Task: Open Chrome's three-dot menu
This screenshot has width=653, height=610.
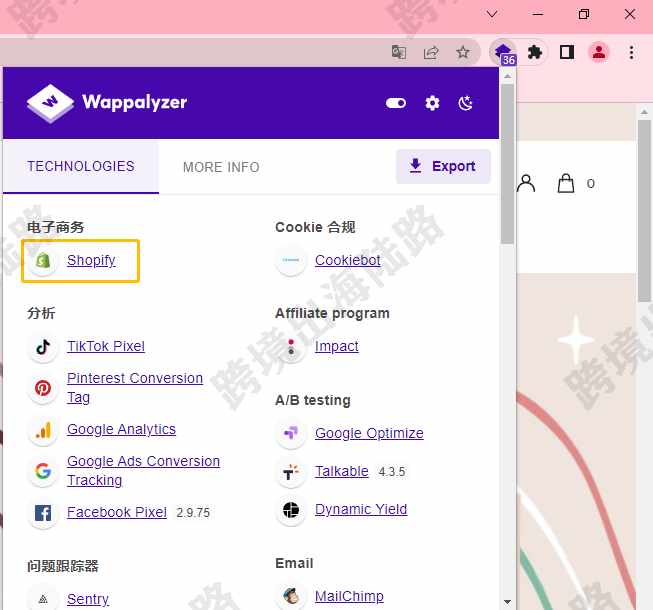Action: pyautogui.click(x=631, y=52)
